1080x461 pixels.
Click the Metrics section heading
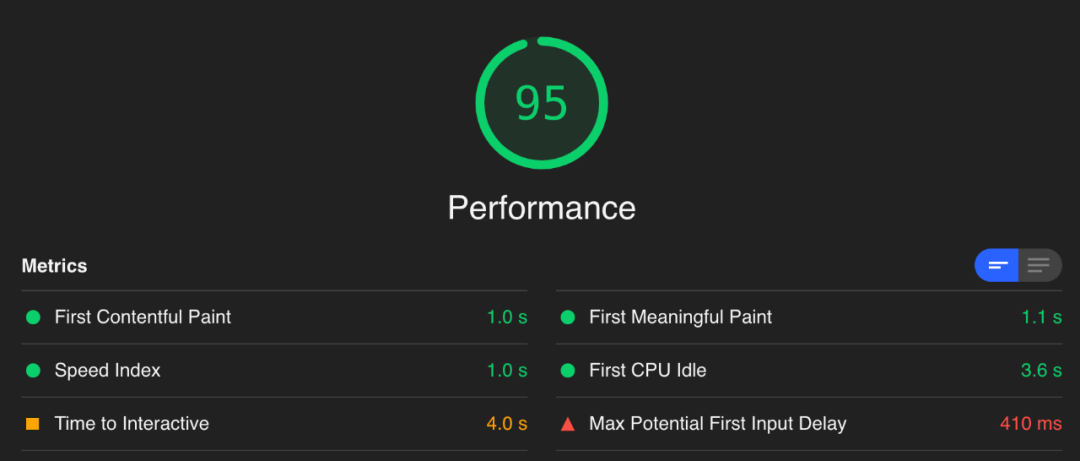click(54, 266)
